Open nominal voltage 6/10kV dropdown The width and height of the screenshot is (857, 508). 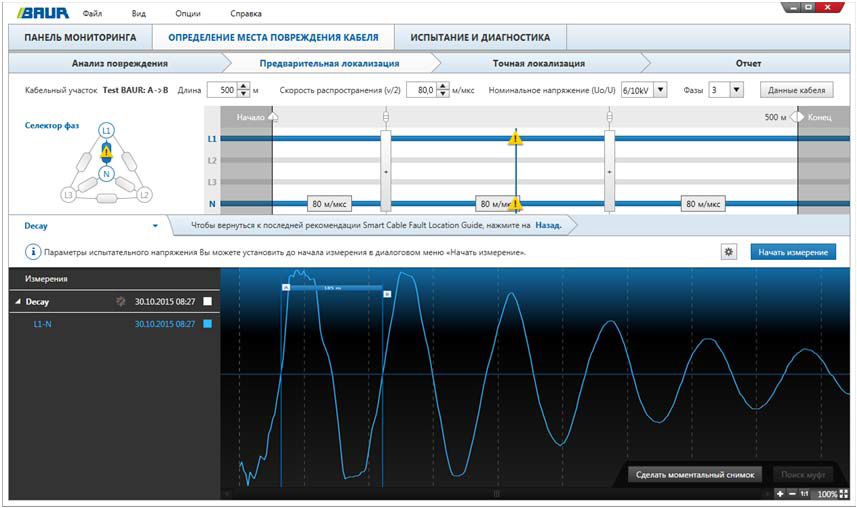[x=660, y=90]
